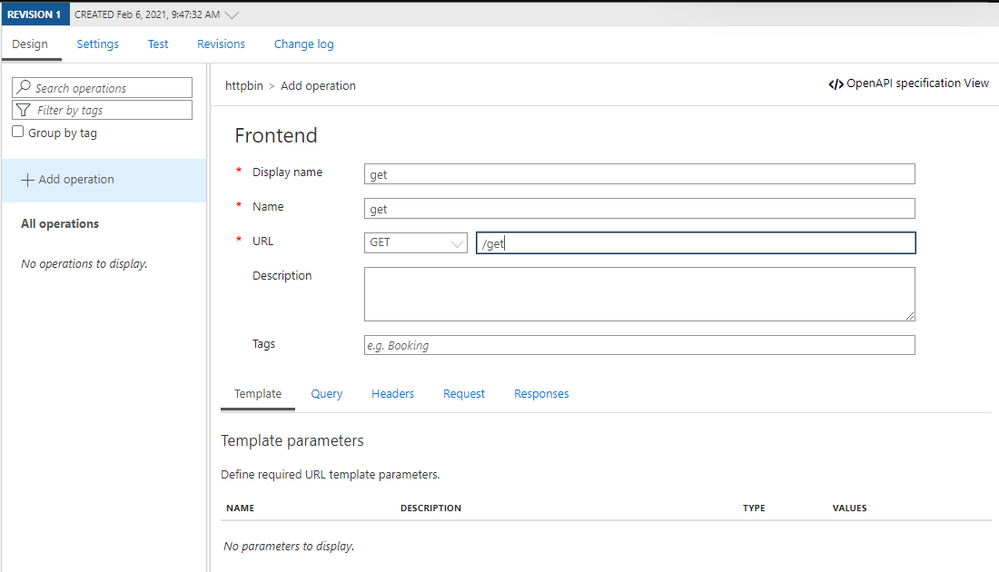
Task: Click the plus icon beside Add operation
Action: pyautogui.click(x=27, y=180)
